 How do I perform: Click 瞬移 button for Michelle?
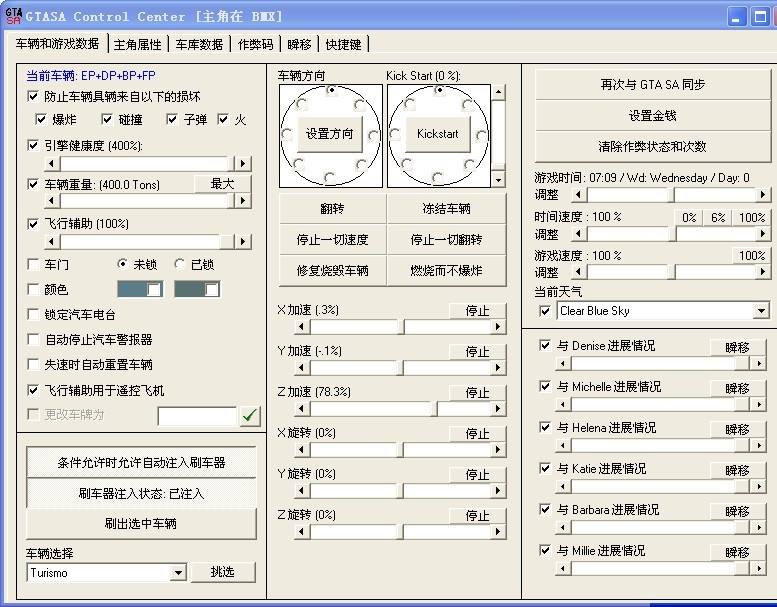[737, 388]
